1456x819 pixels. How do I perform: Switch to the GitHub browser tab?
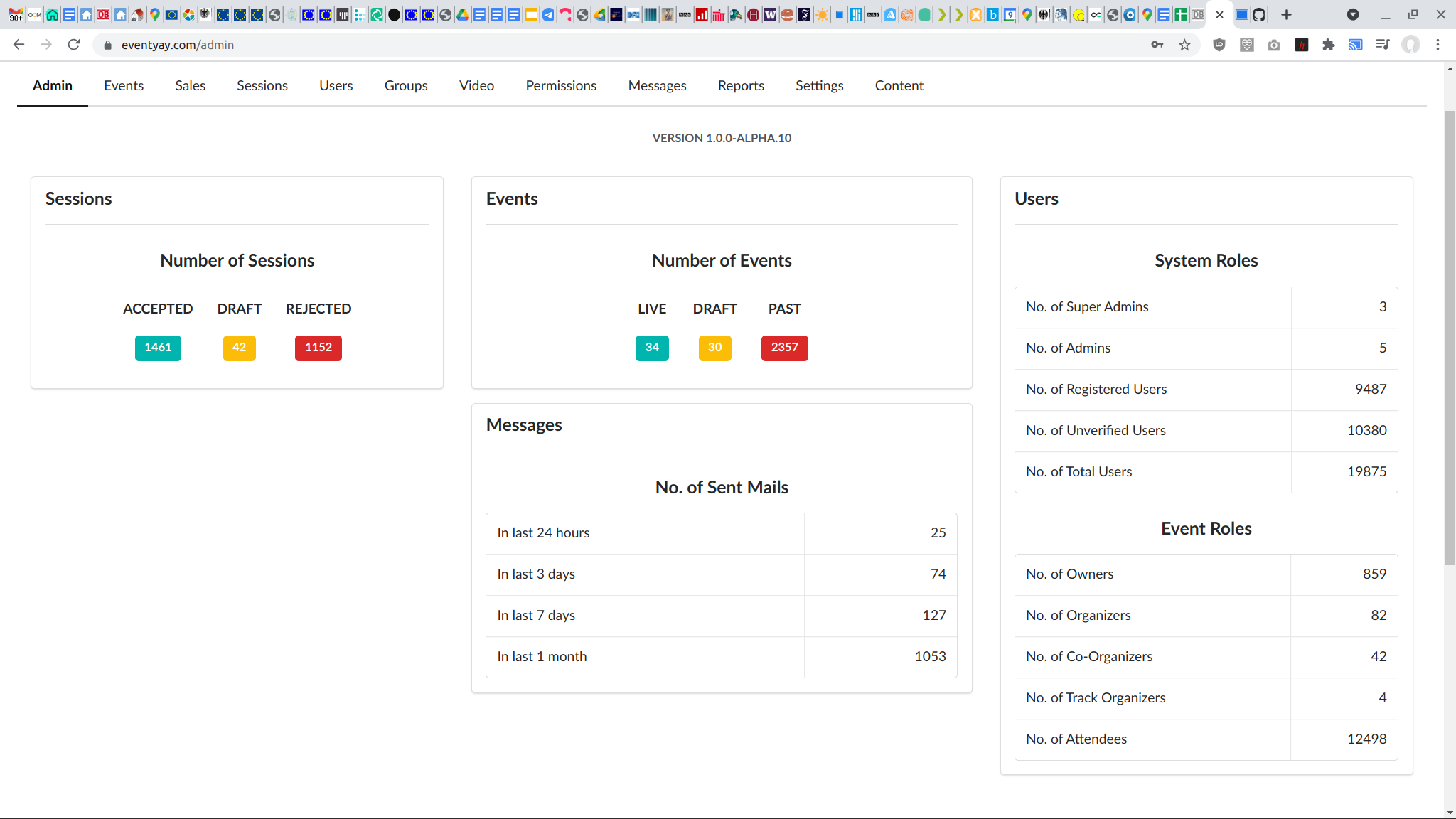(1259, 15)
